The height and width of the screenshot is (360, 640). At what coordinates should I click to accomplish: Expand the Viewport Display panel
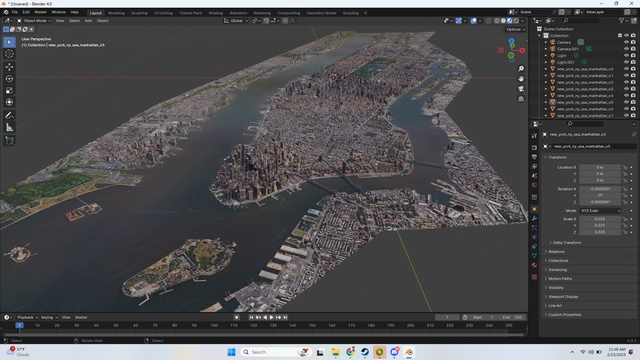(x=563, y=296)
